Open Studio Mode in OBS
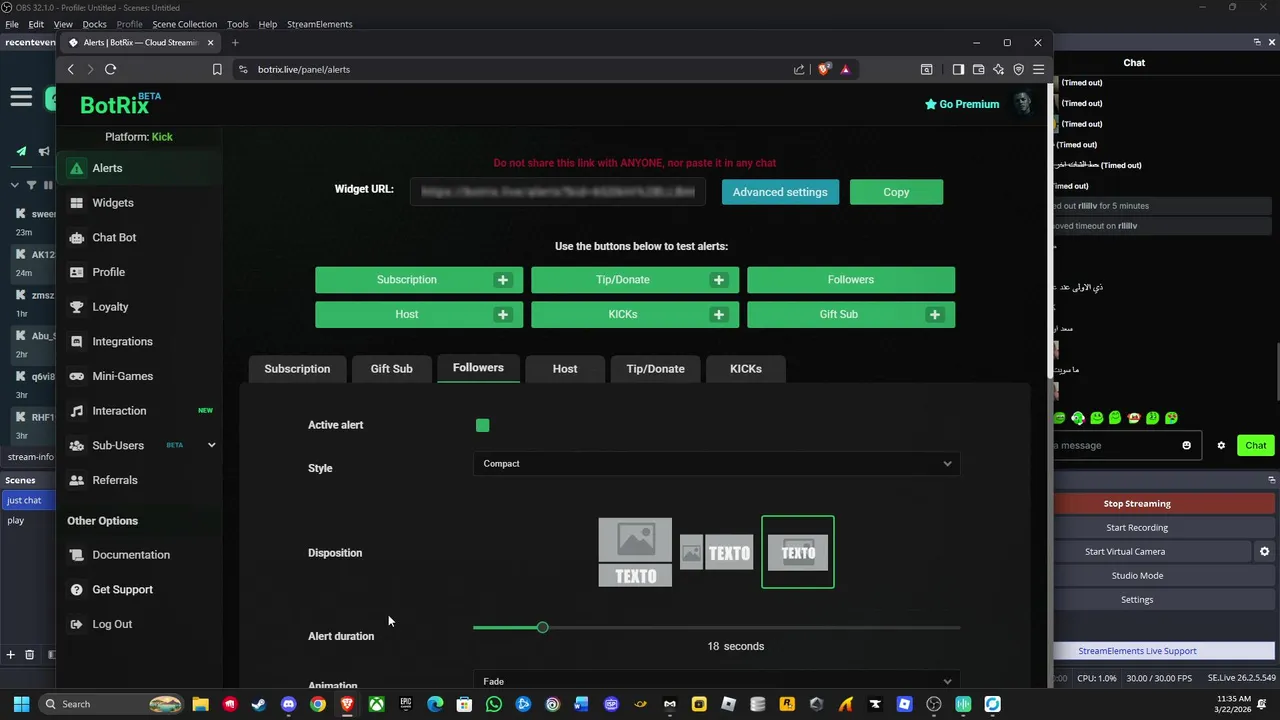Viewport: 1280px width, 720px height. [1137, 575]
